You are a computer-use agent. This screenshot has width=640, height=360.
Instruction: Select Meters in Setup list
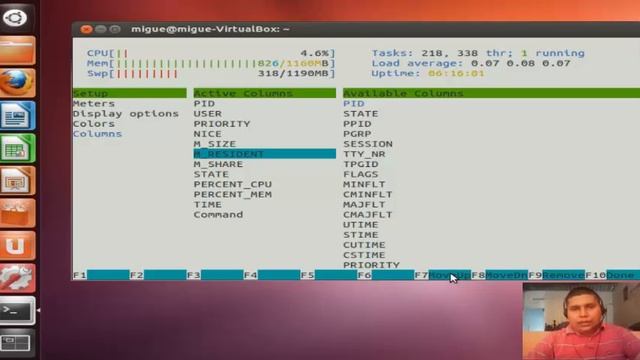click(94, 104)
